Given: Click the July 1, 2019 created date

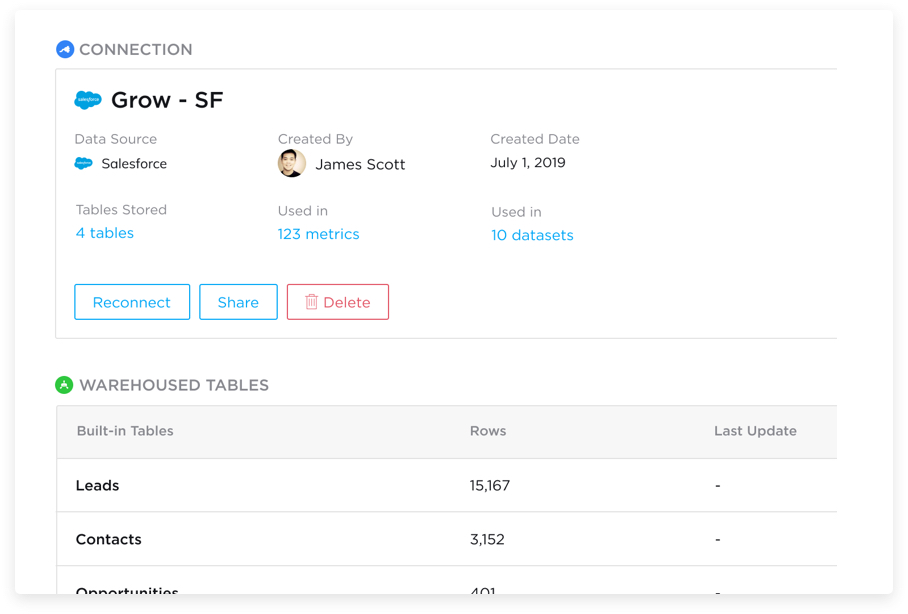Looking at the screenshot, I should tap(528, 163).
